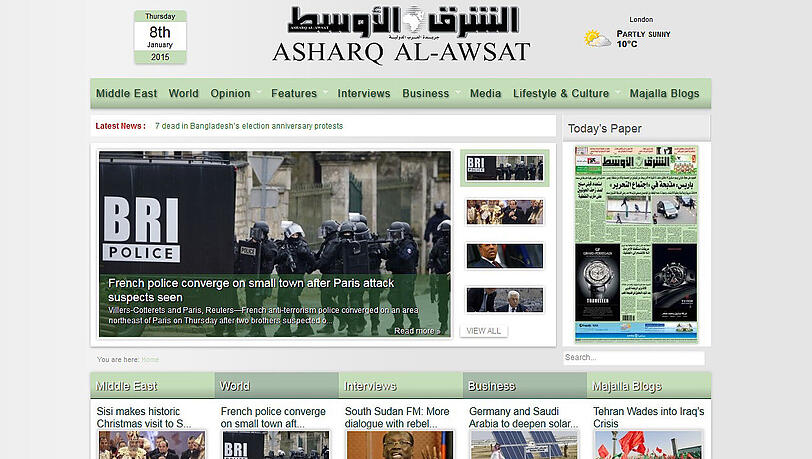Go to Interviews in navigation bar
812x459 pixels.
click(x=364, y=93)
